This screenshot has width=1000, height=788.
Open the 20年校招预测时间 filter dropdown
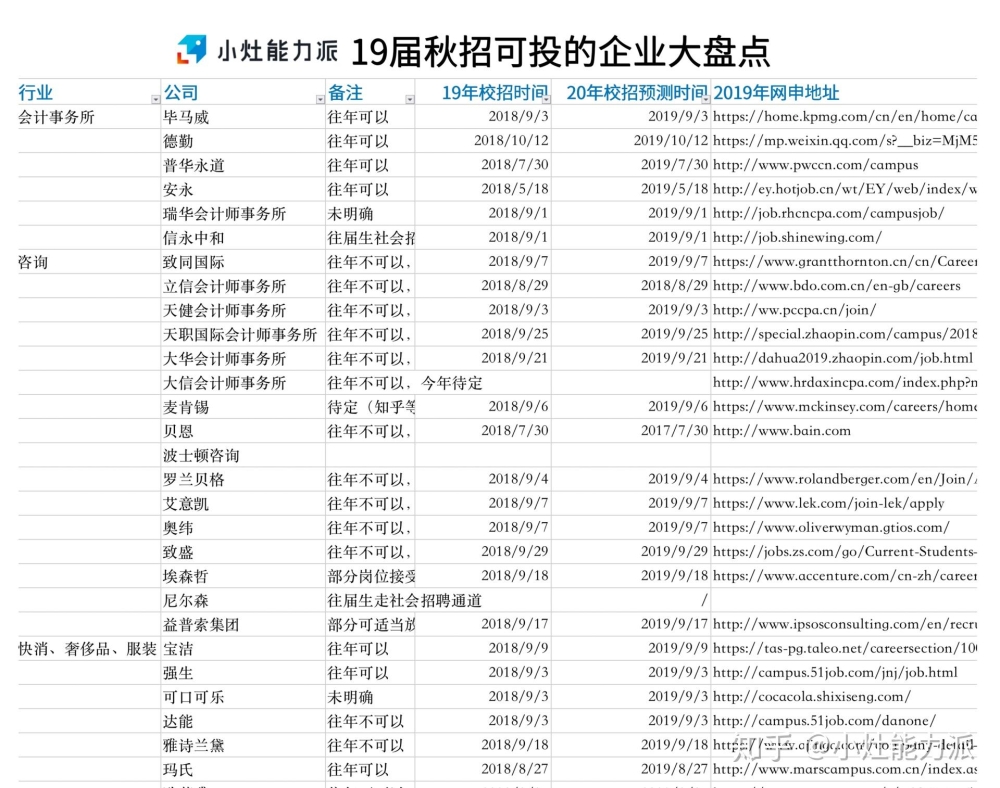coord(705,99)
